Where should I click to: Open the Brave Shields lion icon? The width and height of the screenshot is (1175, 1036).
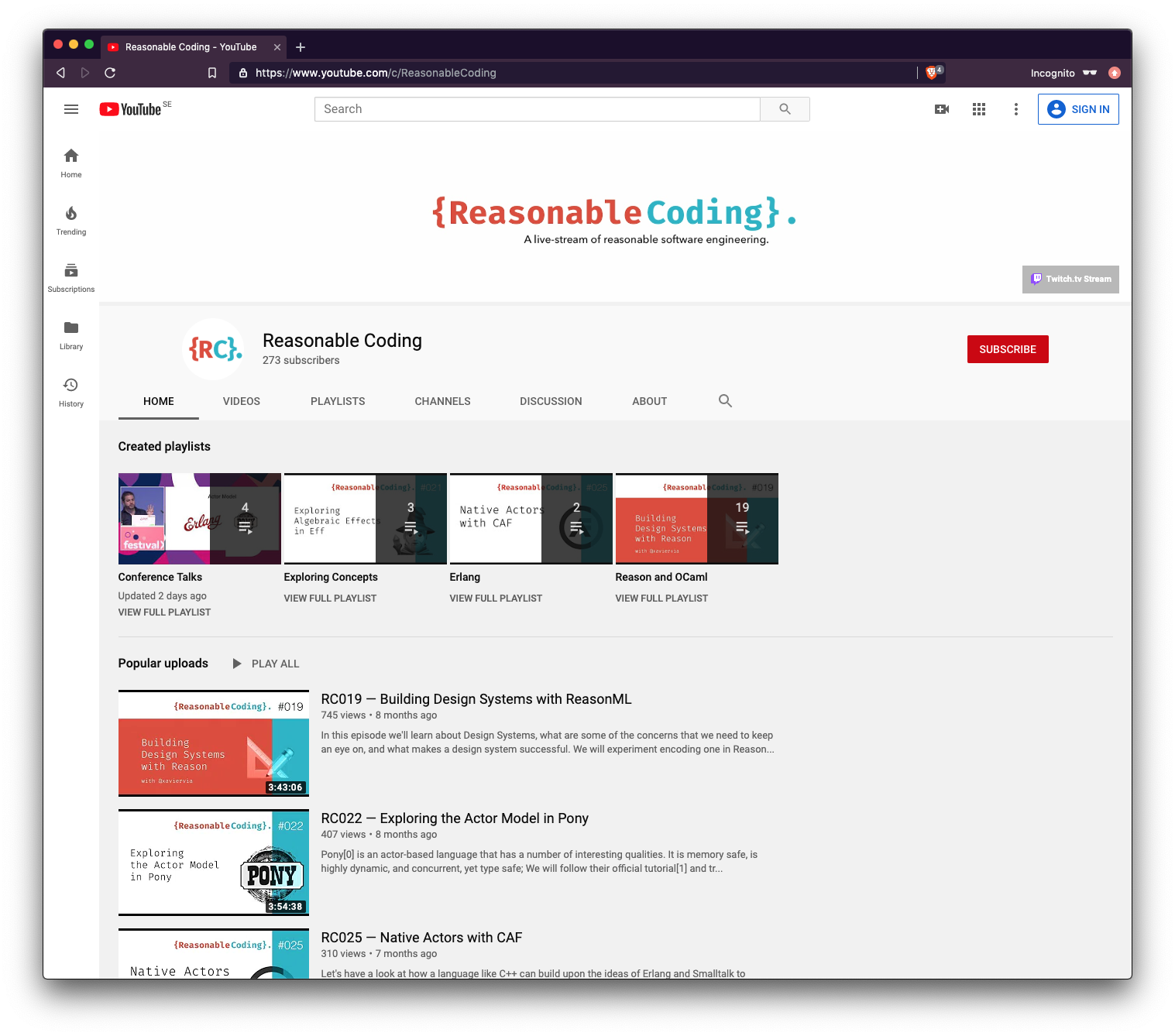coord(931,72)
